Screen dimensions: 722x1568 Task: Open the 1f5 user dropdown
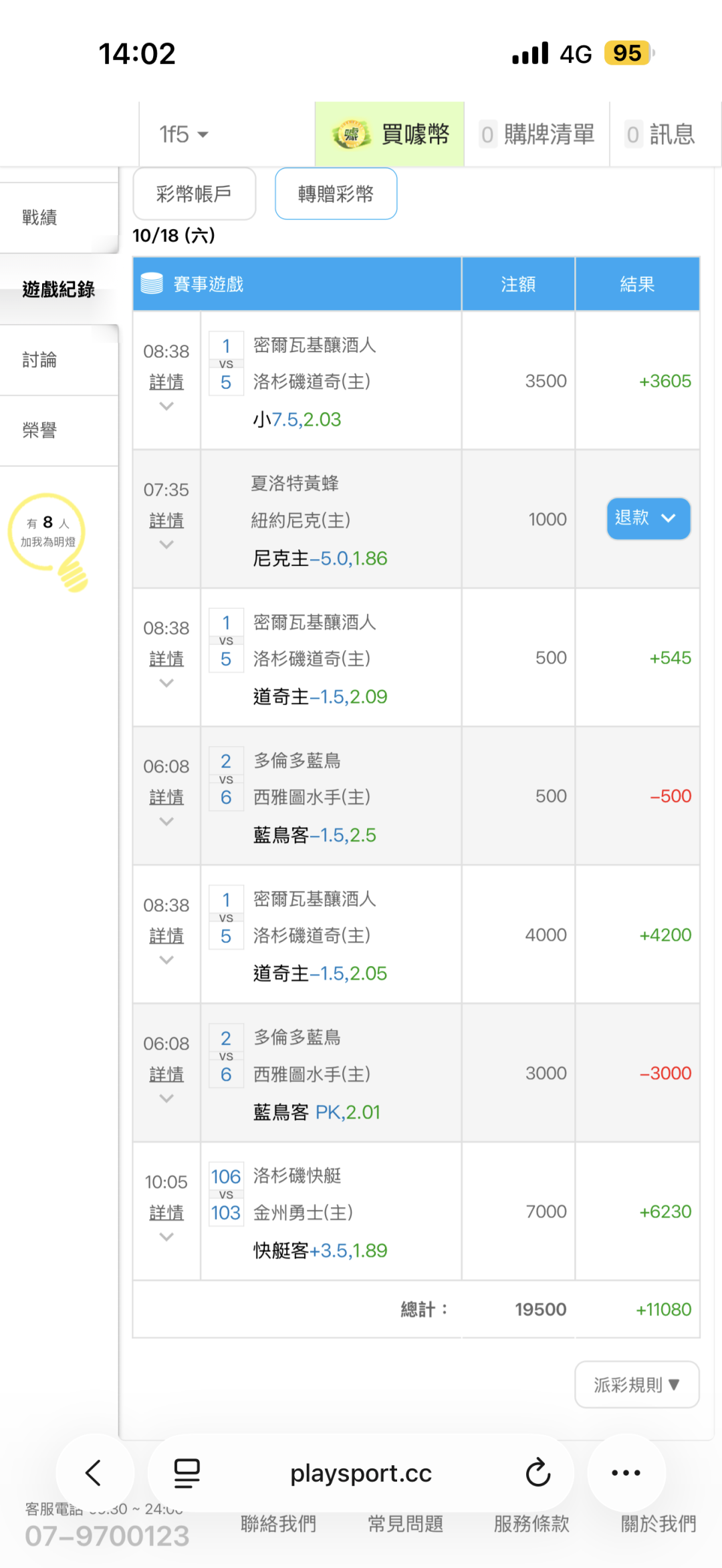tap(184, 134)
